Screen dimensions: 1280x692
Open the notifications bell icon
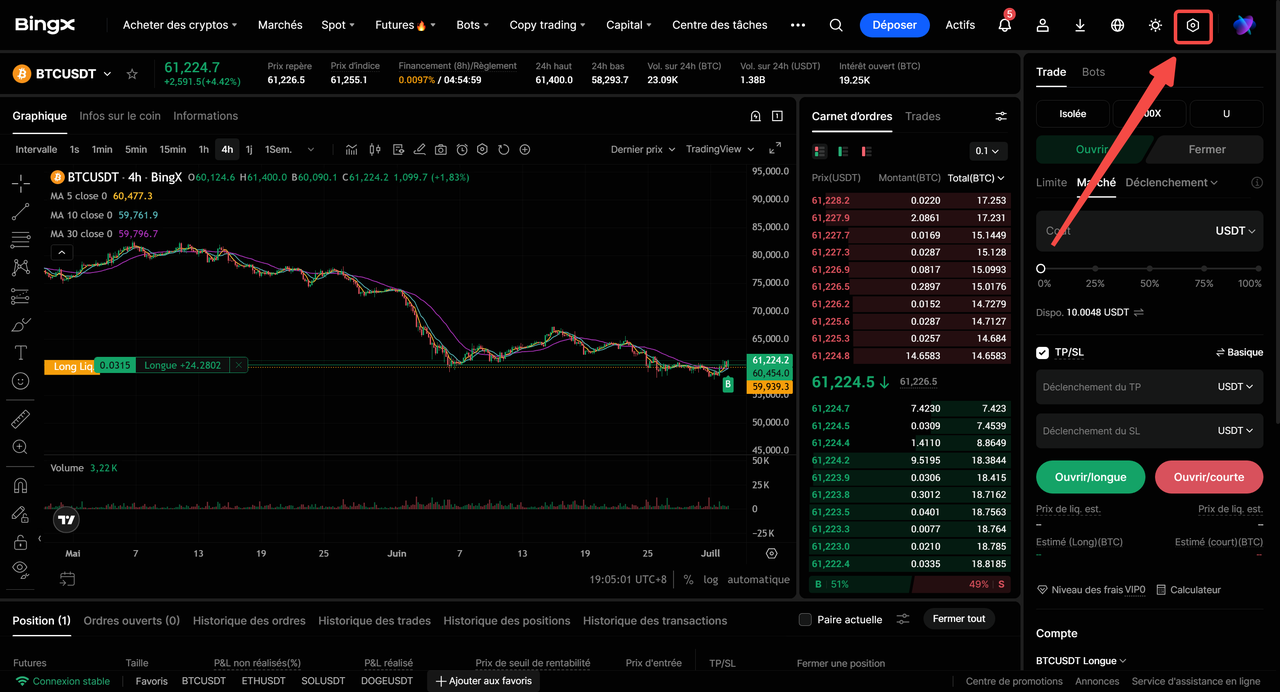(x=1005, y=25)
